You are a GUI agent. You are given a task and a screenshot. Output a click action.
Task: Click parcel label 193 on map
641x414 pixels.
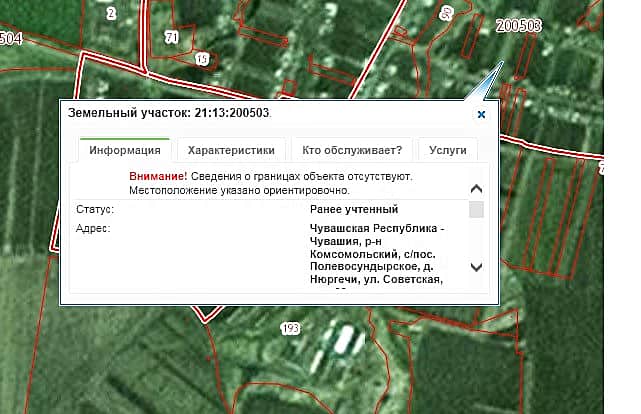tap(291, 328)
